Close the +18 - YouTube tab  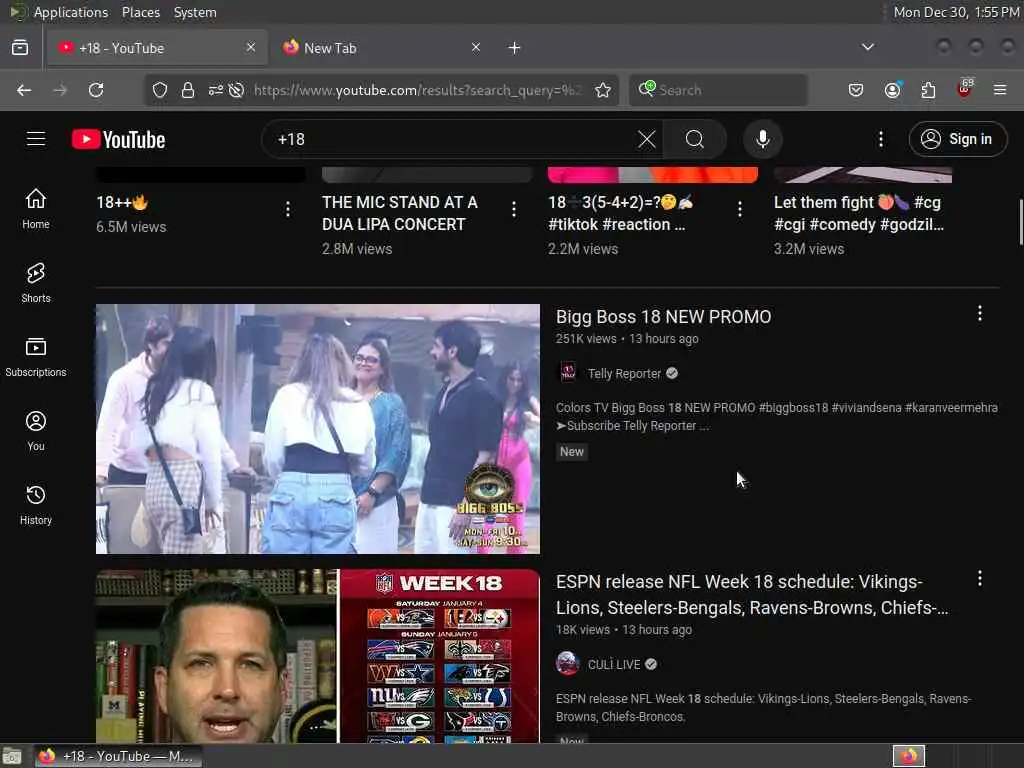pyautogui.click(x=251, y=47)
